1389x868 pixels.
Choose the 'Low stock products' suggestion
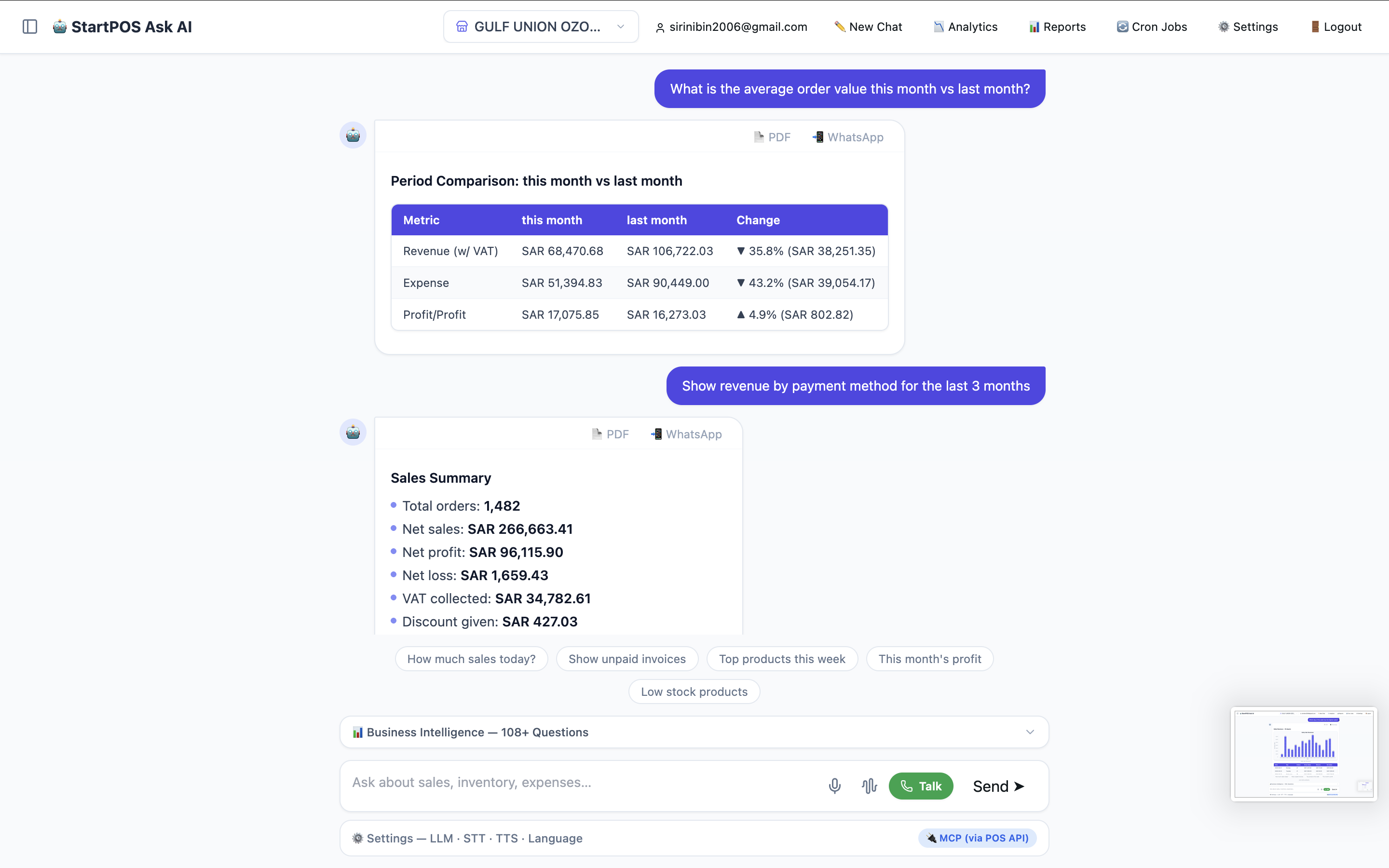[694, 691]
